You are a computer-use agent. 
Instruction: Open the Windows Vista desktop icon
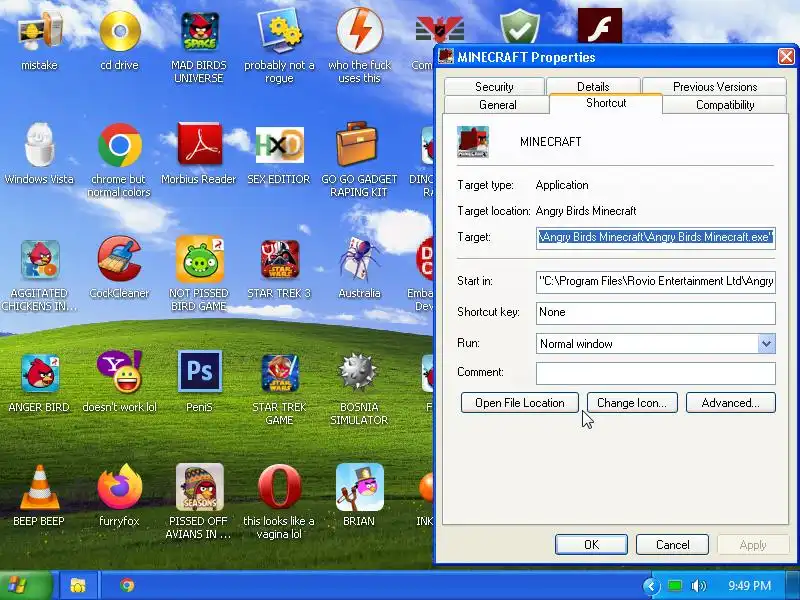coord(40,145)
